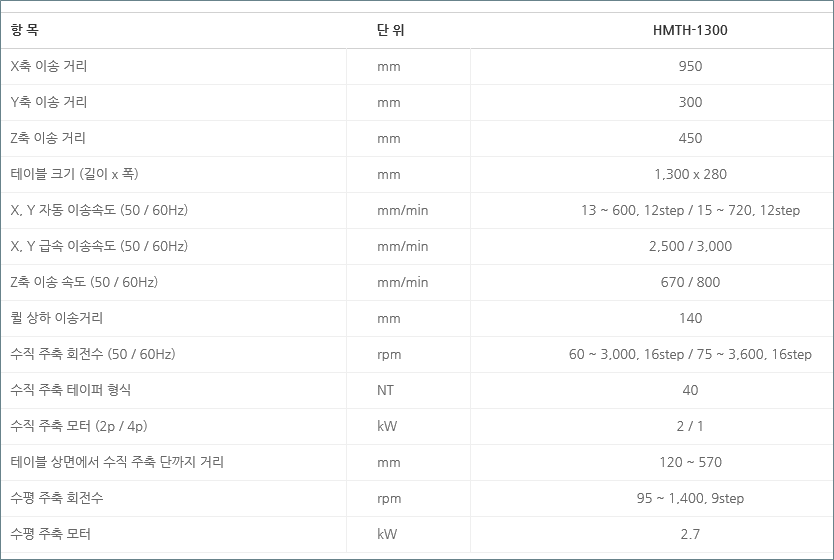Click the 2,500 / 3,000 rapid feed value

pyautogui.click(x=690, y=246)
